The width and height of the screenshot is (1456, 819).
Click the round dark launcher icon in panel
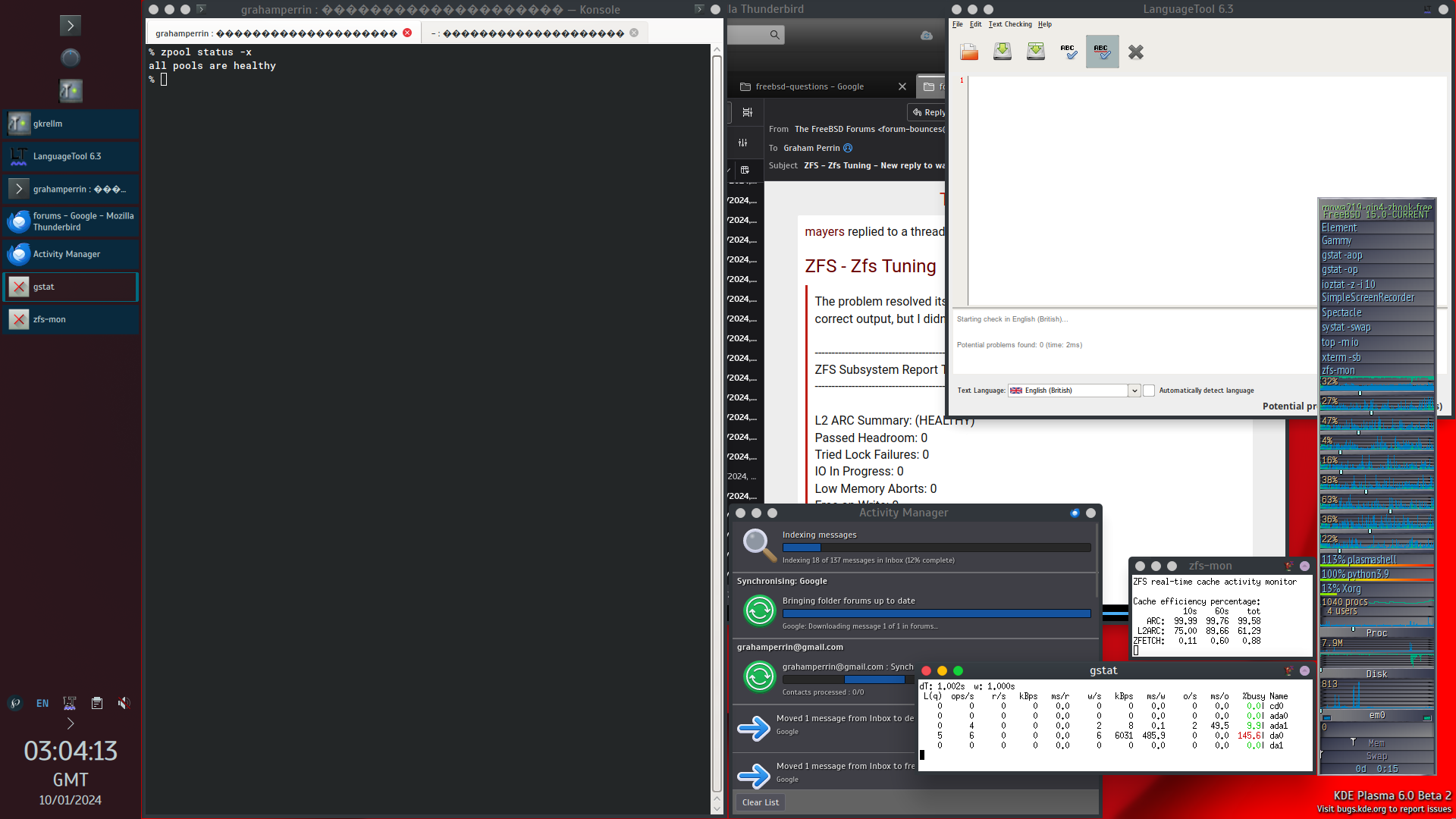pyautogui.click(x=71, y=58)
